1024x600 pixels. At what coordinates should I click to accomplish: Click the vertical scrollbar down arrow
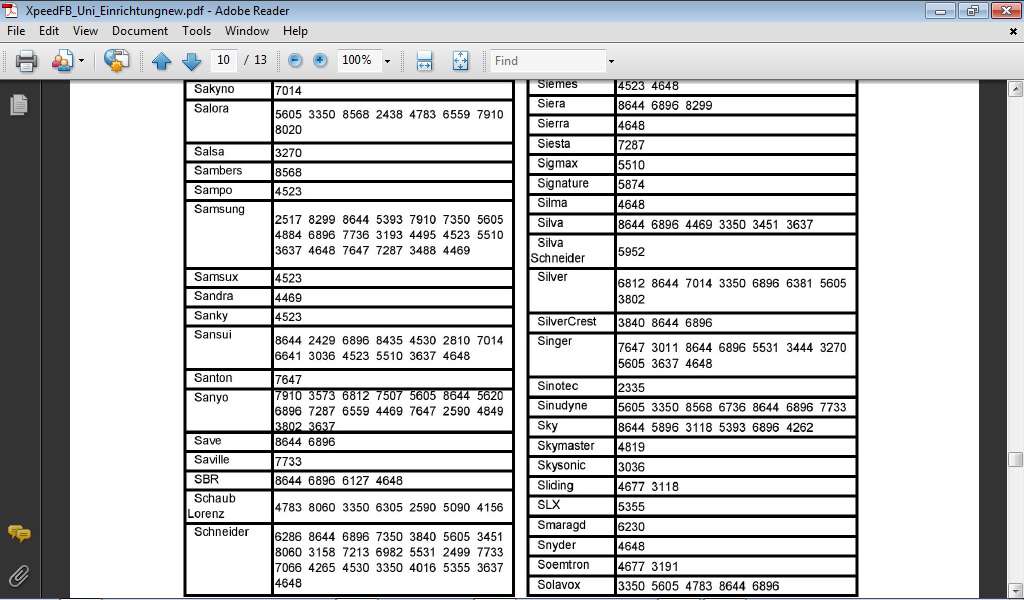pyautogui.click(x=1015, y=589)
